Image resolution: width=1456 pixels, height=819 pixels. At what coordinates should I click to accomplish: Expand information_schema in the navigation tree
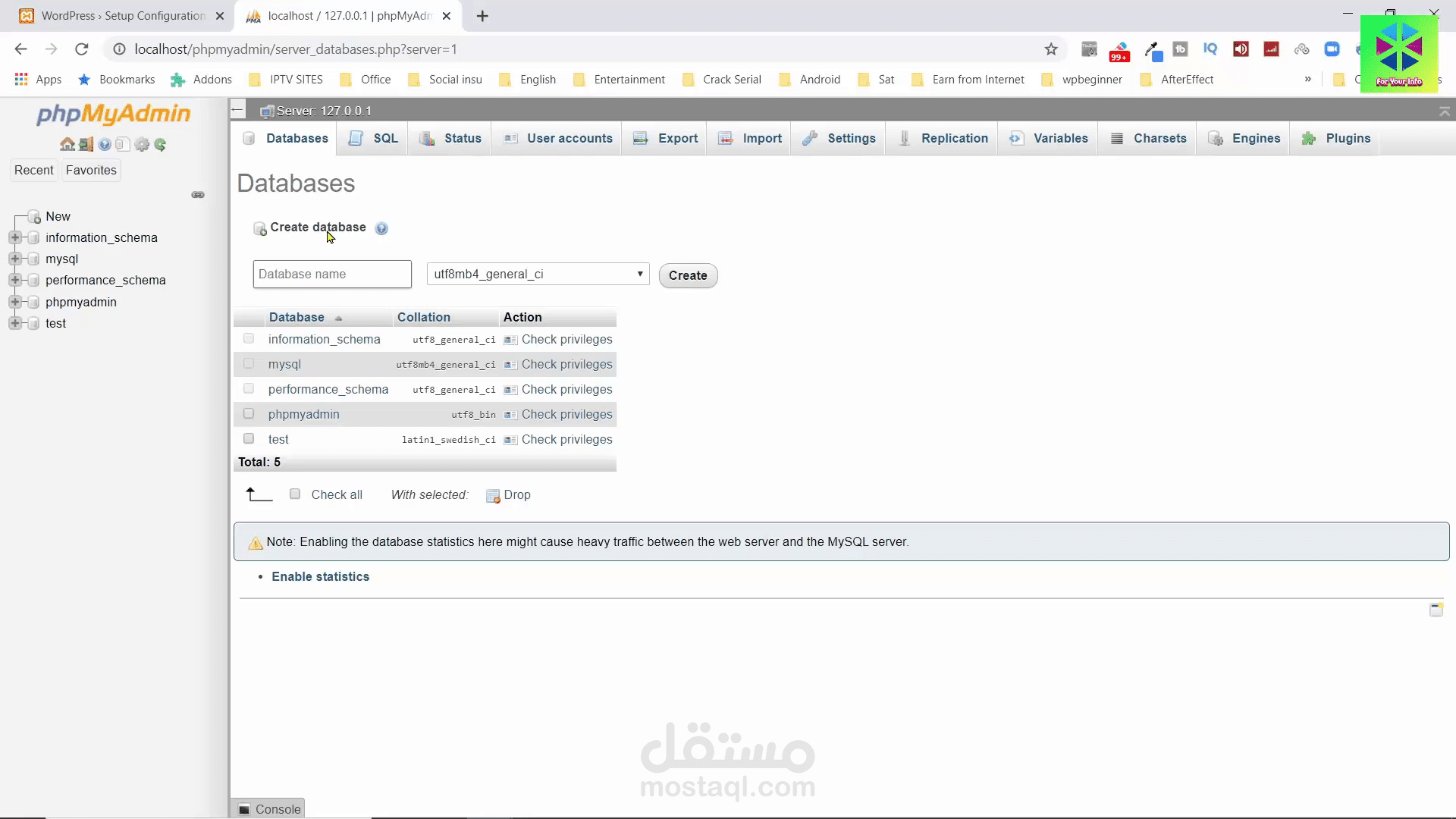[x=14, y=238]
